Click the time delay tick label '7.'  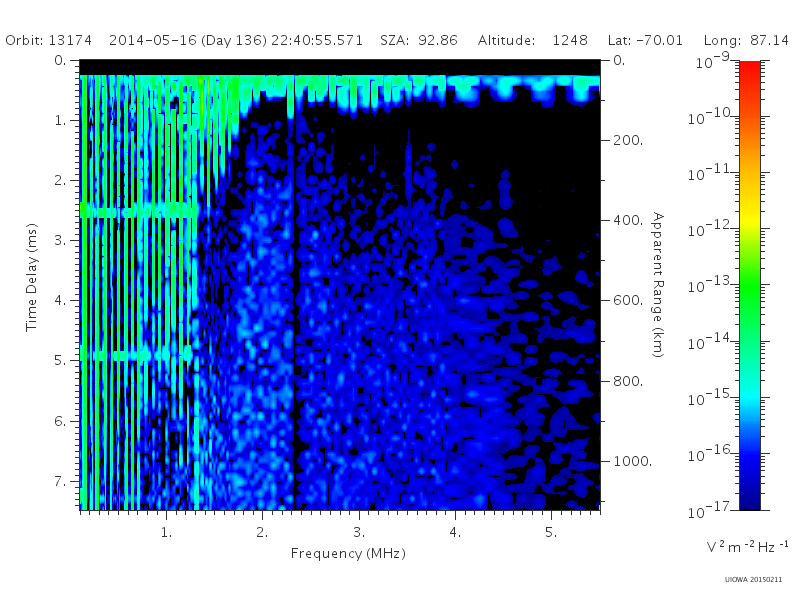[61, 481]
